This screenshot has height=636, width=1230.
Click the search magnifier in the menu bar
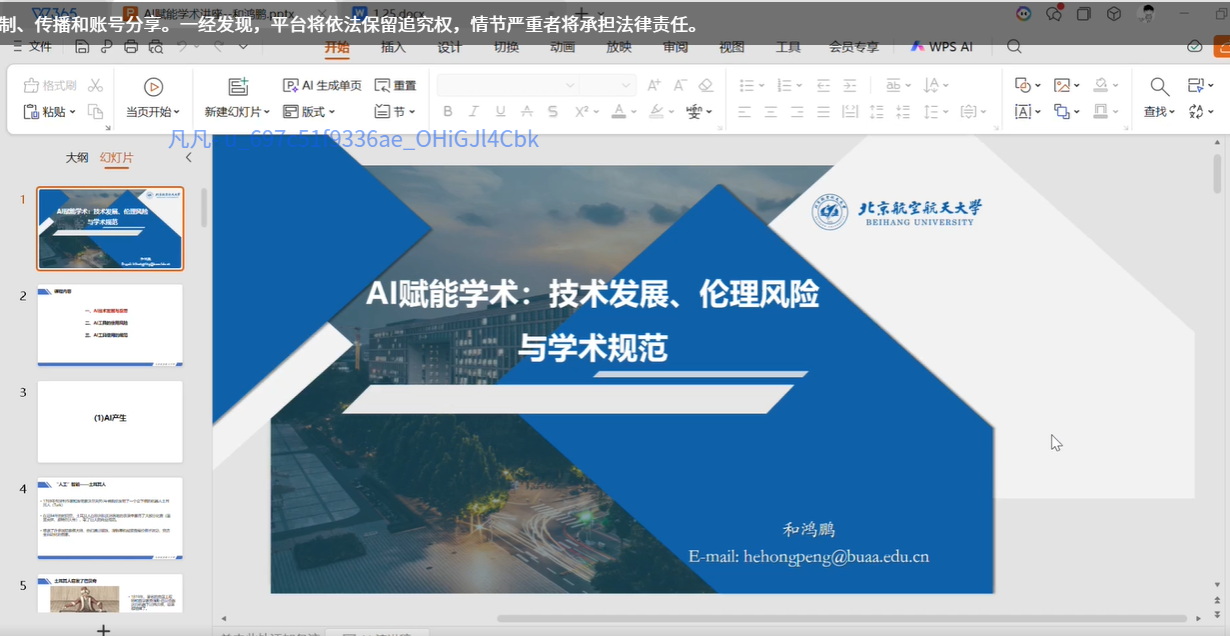[1014, 47]
